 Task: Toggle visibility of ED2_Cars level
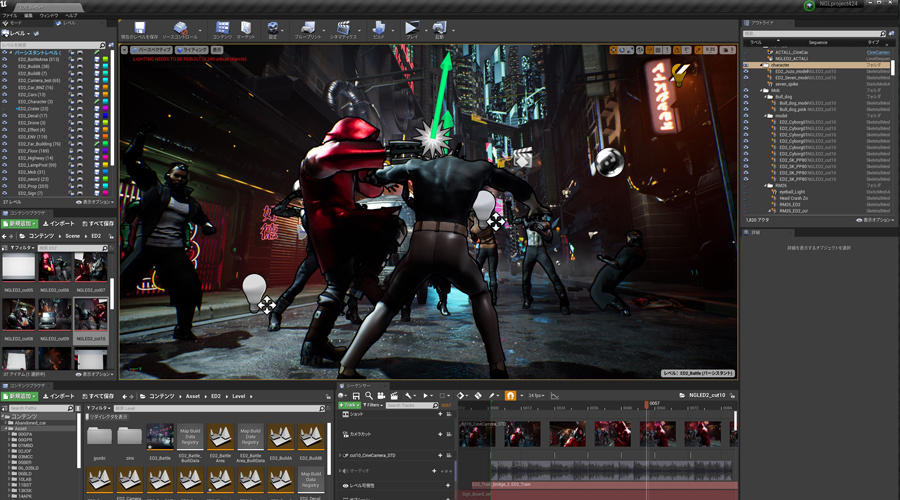point(5,95)
